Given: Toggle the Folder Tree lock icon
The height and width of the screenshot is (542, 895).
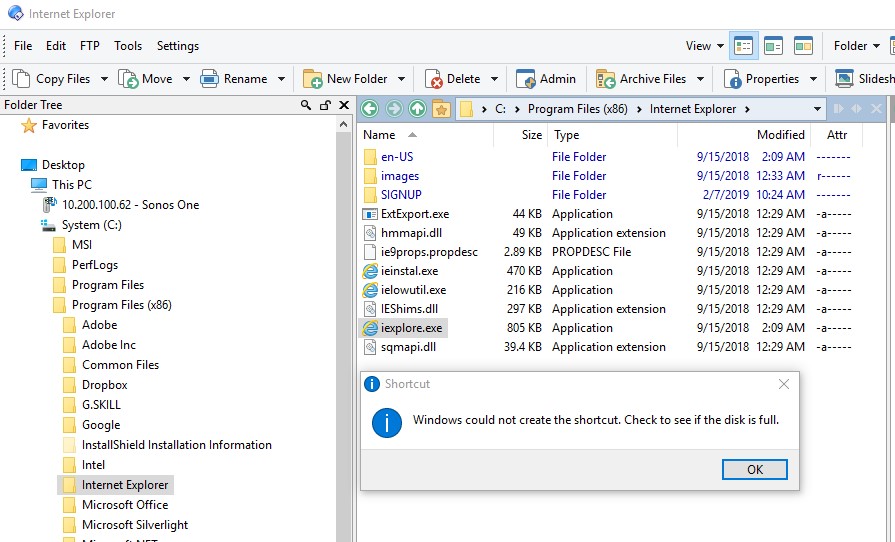Looking at the screenshot, I should (325, 105).
